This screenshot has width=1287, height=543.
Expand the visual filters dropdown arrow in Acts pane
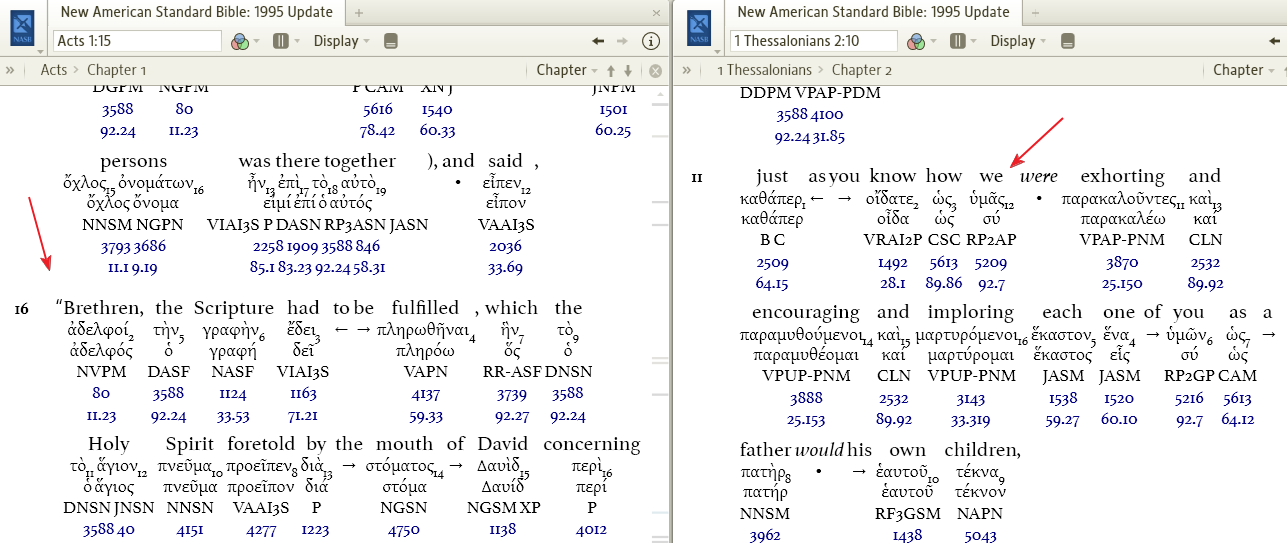point(257,42)
